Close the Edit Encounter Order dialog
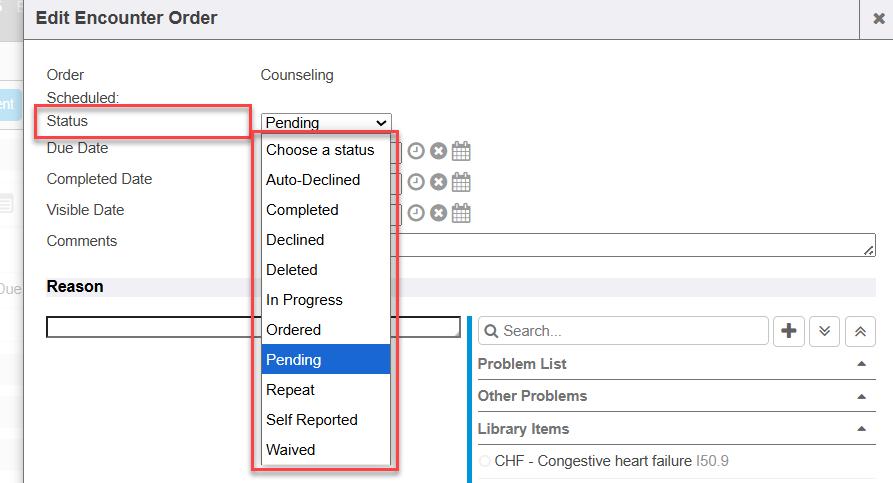Image resolution: width=893 pixels, height=483 pixels. [x=878, y=19]
